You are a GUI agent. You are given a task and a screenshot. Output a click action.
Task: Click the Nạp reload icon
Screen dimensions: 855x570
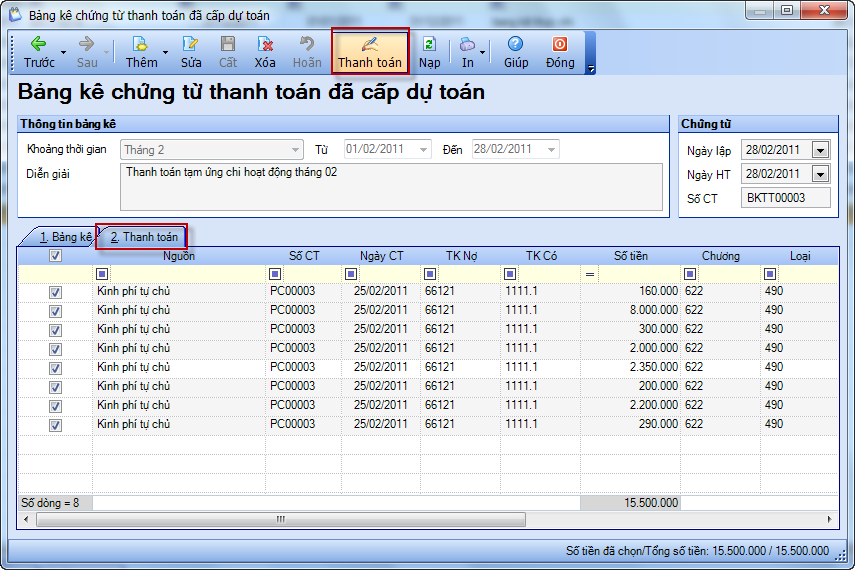click(429, 45)
